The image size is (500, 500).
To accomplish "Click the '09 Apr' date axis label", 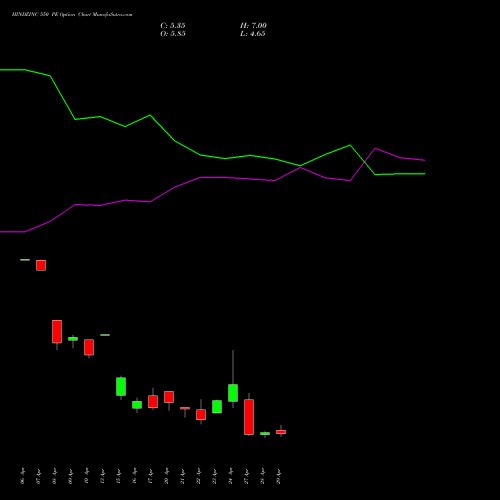I will tap(70, 476).
